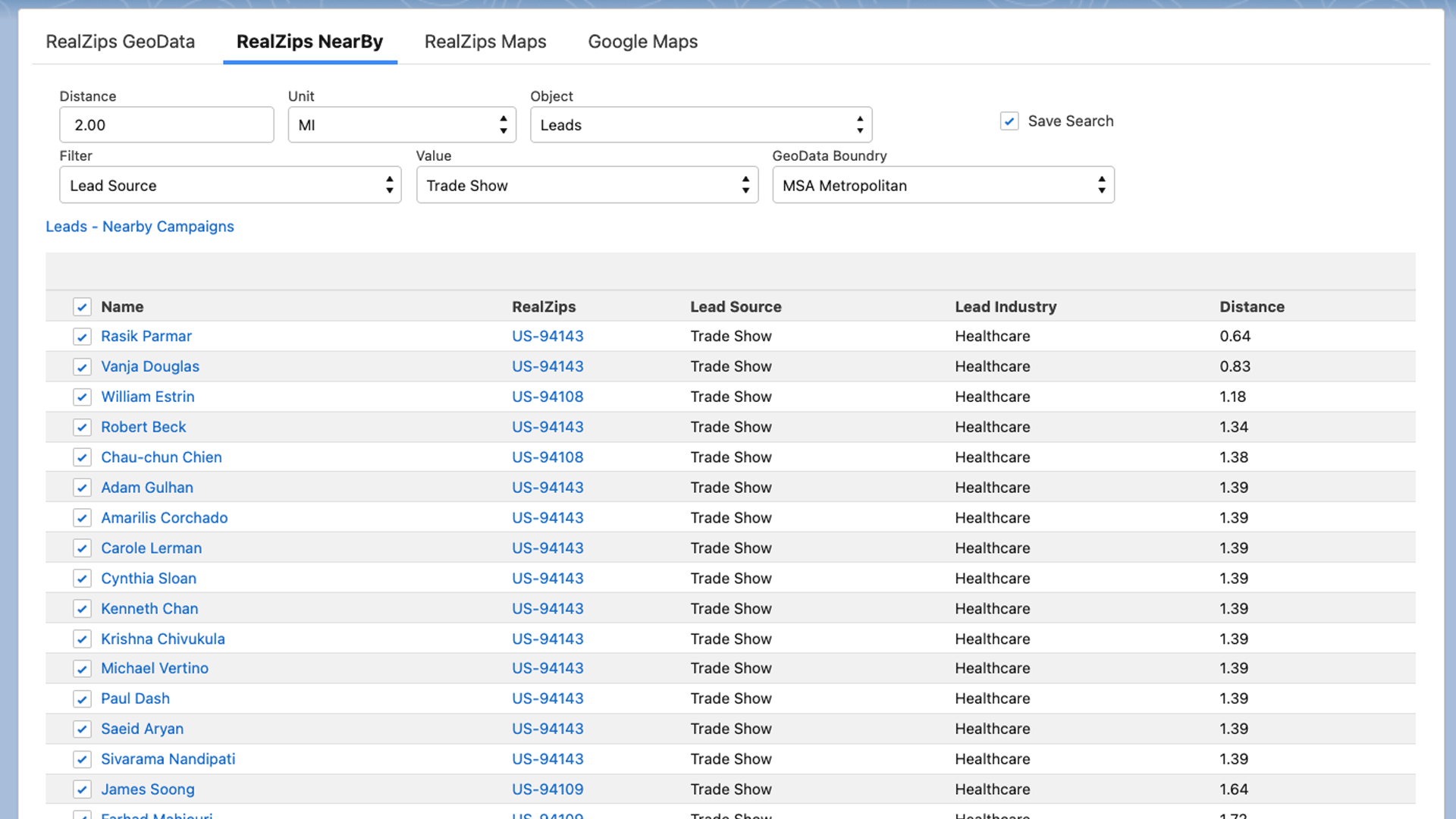
Task: Open the Carole Lerman lead record
Action: (x=152, y=548)
